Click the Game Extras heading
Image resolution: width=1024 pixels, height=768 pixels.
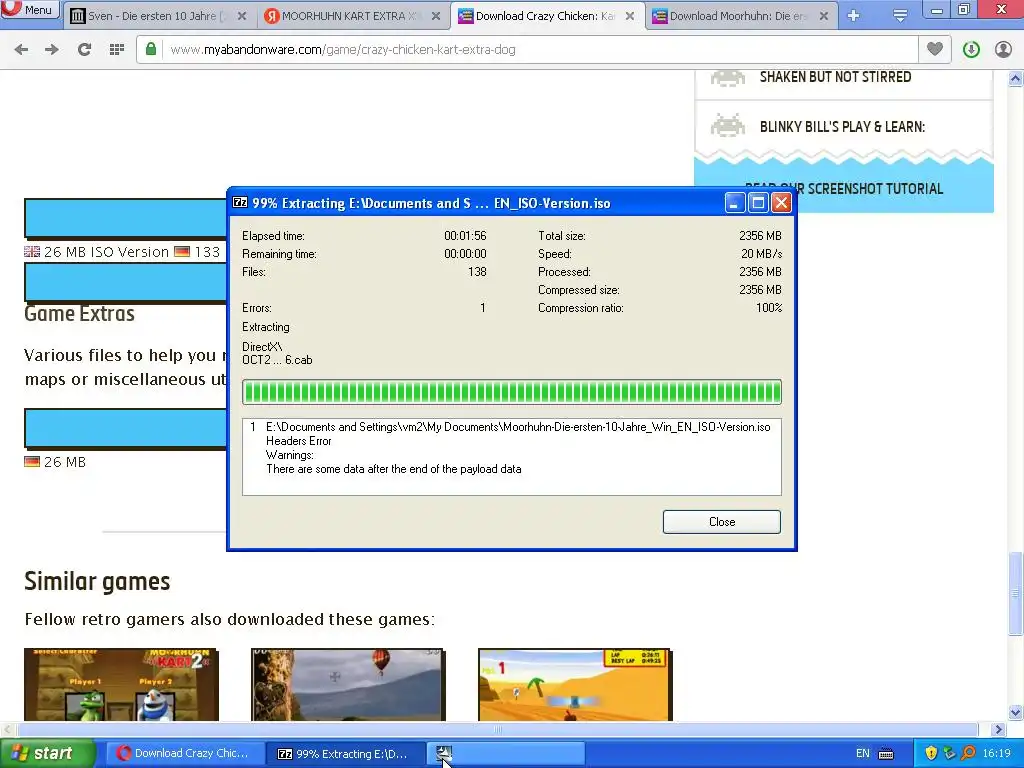click(80, 313)
